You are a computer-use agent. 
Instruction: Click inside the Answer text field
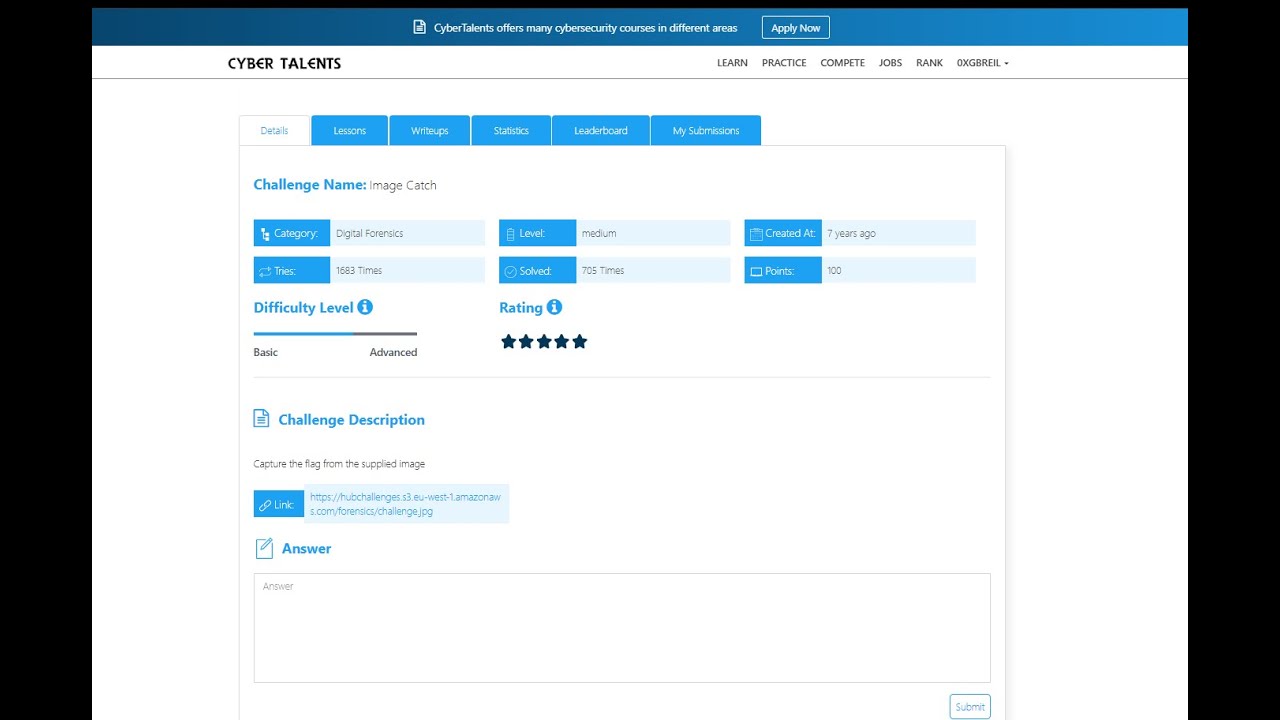(x=622, y=628)
